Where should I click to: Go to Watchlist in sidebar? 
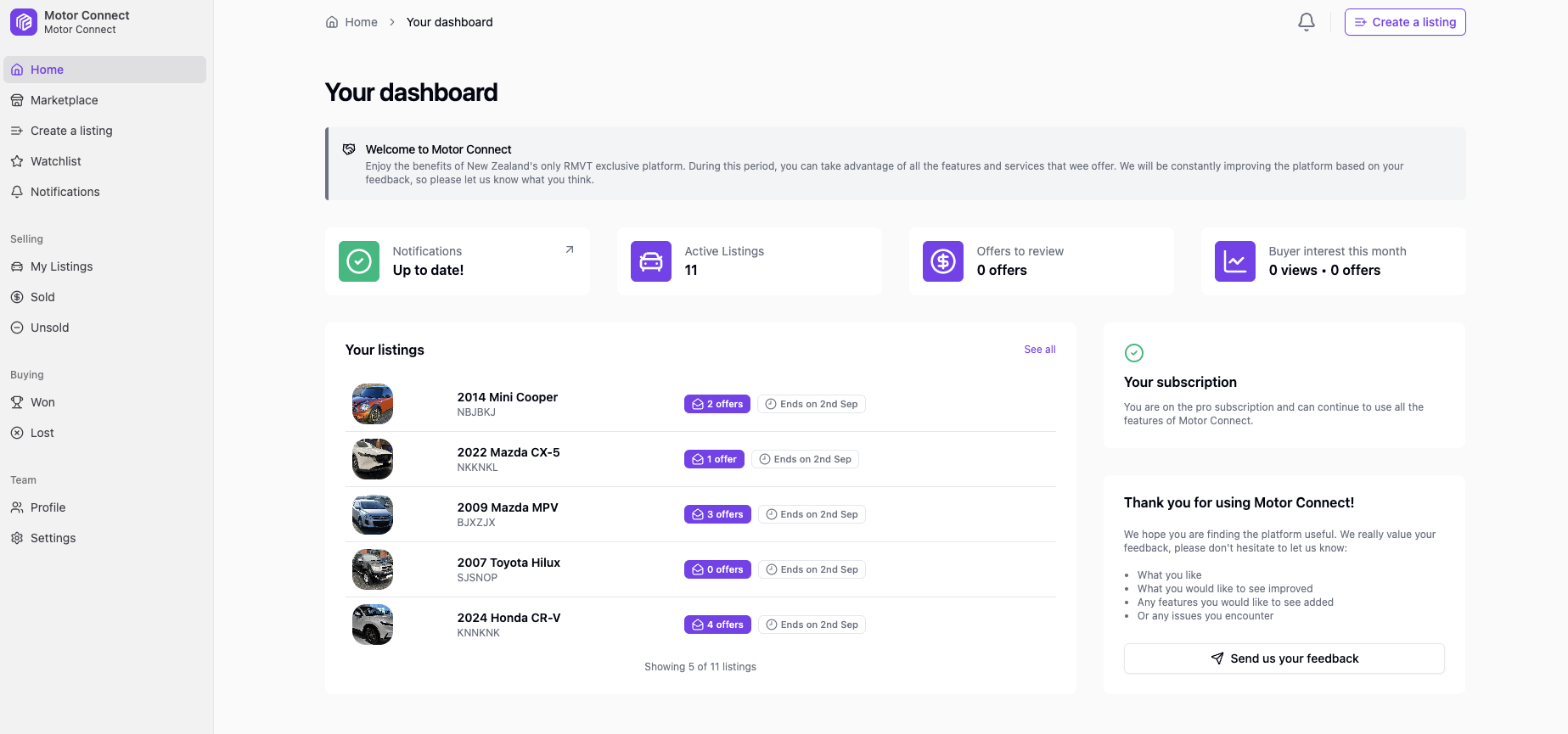coord(55,161)
